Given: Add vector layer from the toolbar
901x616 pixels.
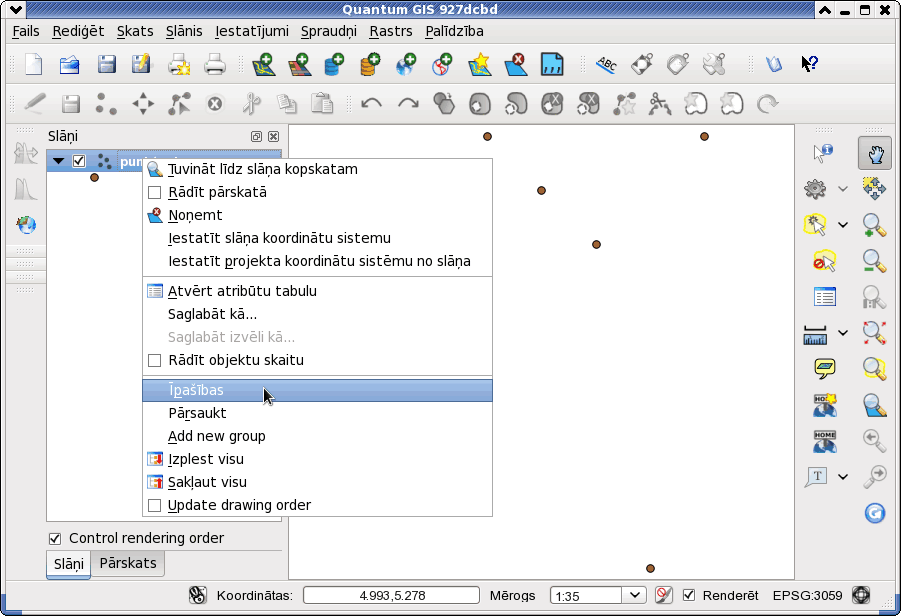Looking at the screenshot, I should click(264, 64).
